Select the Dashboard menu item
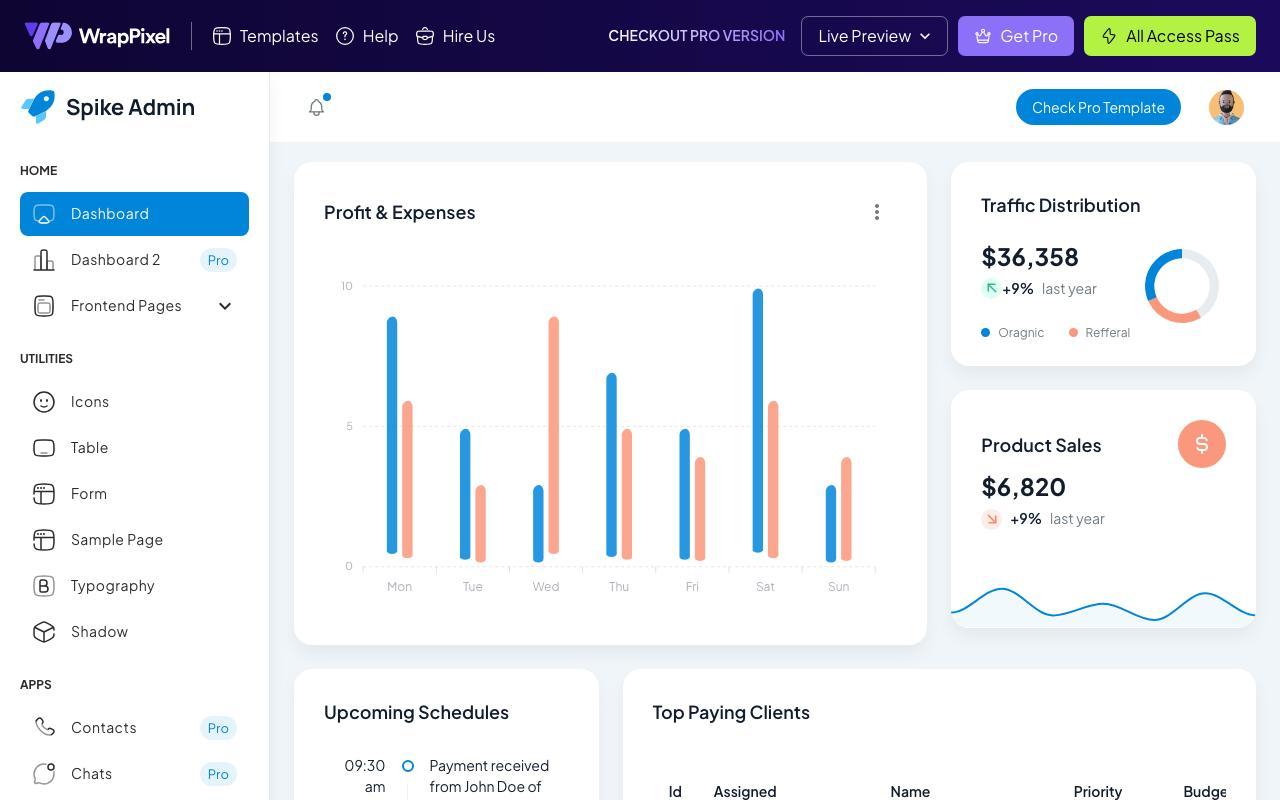The image size is (1280, 800). [x=134, y=214]
